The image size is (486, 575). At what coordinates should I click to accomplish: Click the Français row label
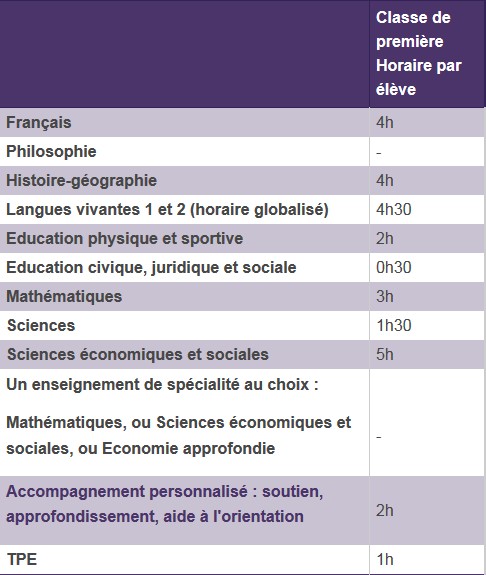click(39, 122)
